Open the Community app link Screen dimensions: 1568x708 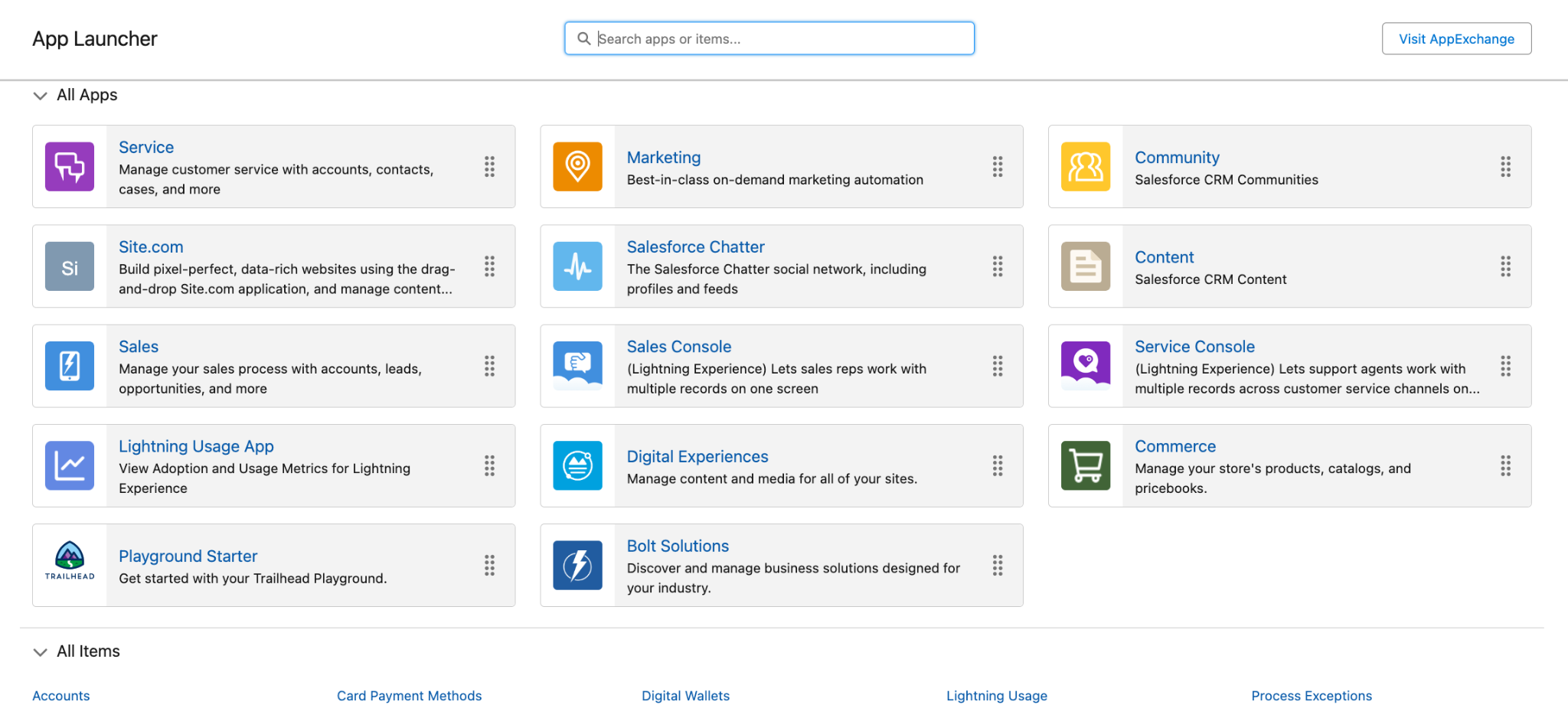1177,157
